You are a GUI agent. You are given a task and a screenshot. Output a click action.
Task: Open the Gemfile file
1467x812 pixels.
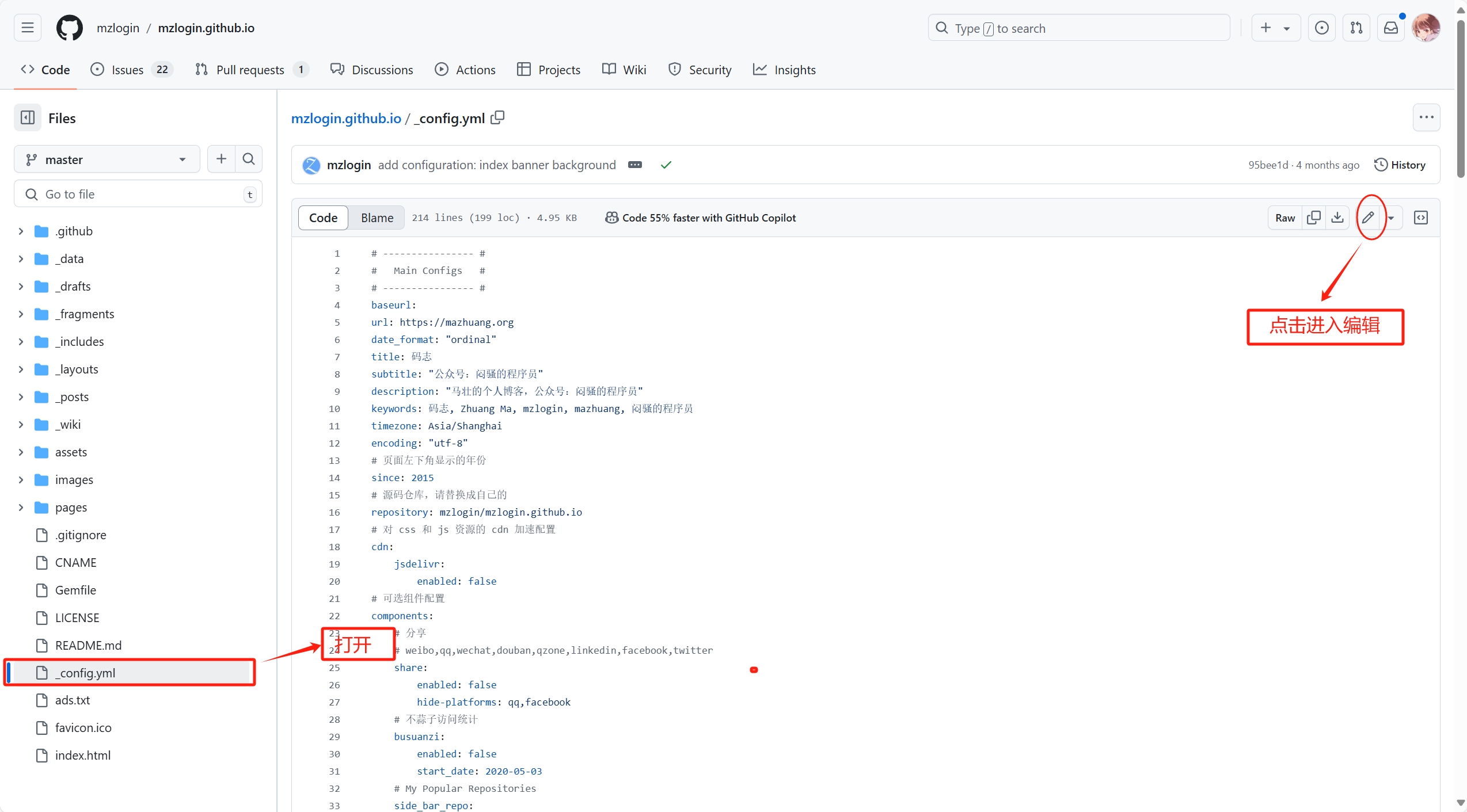click(x=75, y=590)
